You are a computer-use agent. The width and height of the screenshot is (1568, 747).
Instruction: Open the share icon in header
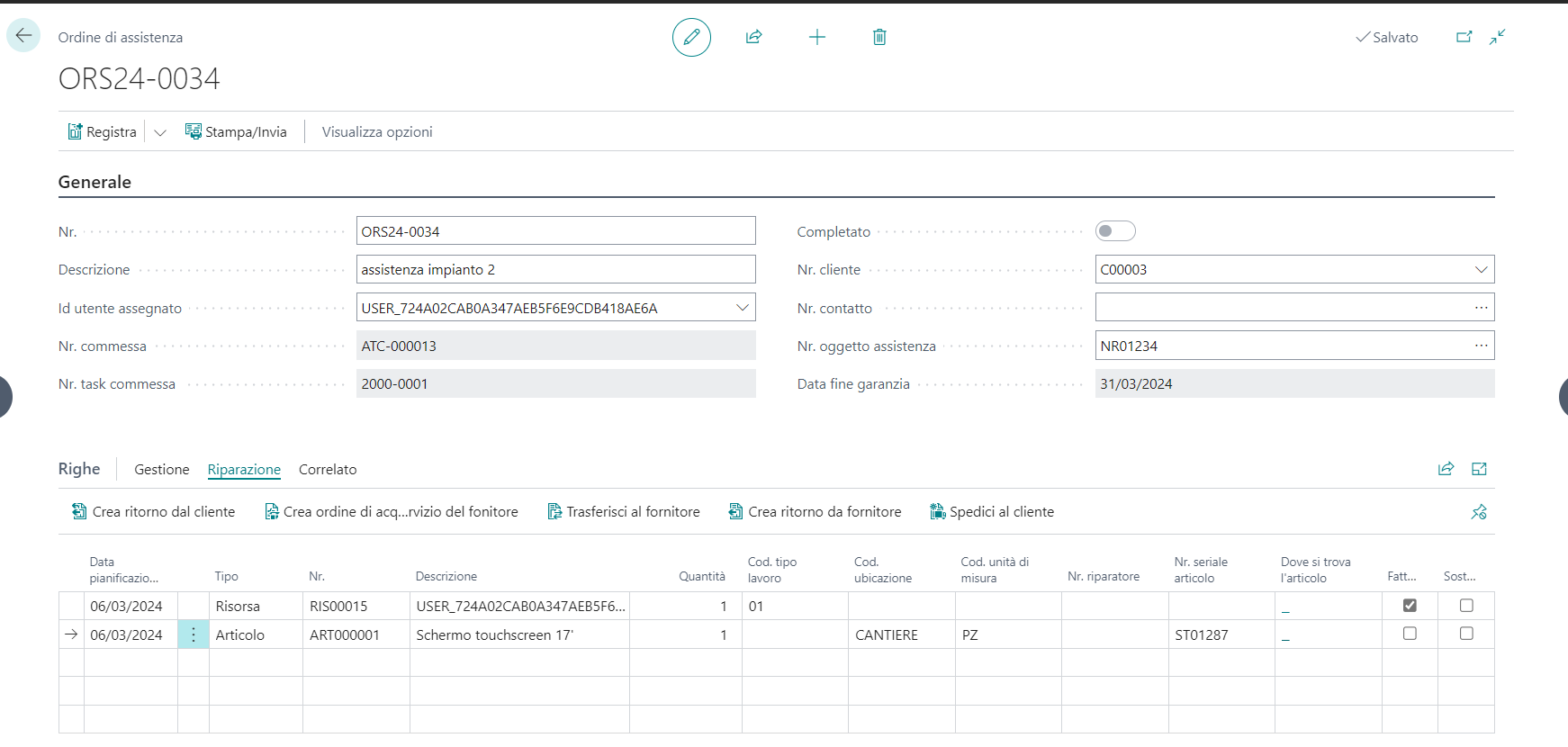[x=754, y=37]
